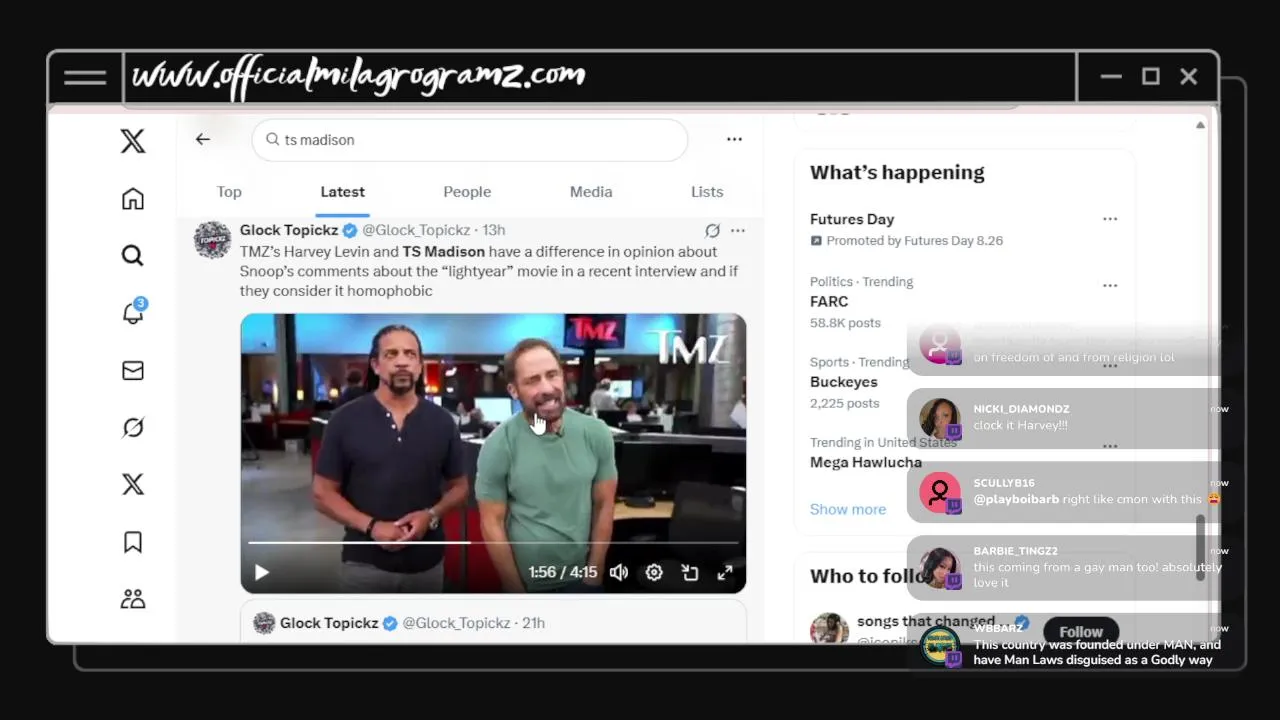1280x720 pixels.
Task: Open Premium X icon in sidebar
Action: (x=133, y=485)
